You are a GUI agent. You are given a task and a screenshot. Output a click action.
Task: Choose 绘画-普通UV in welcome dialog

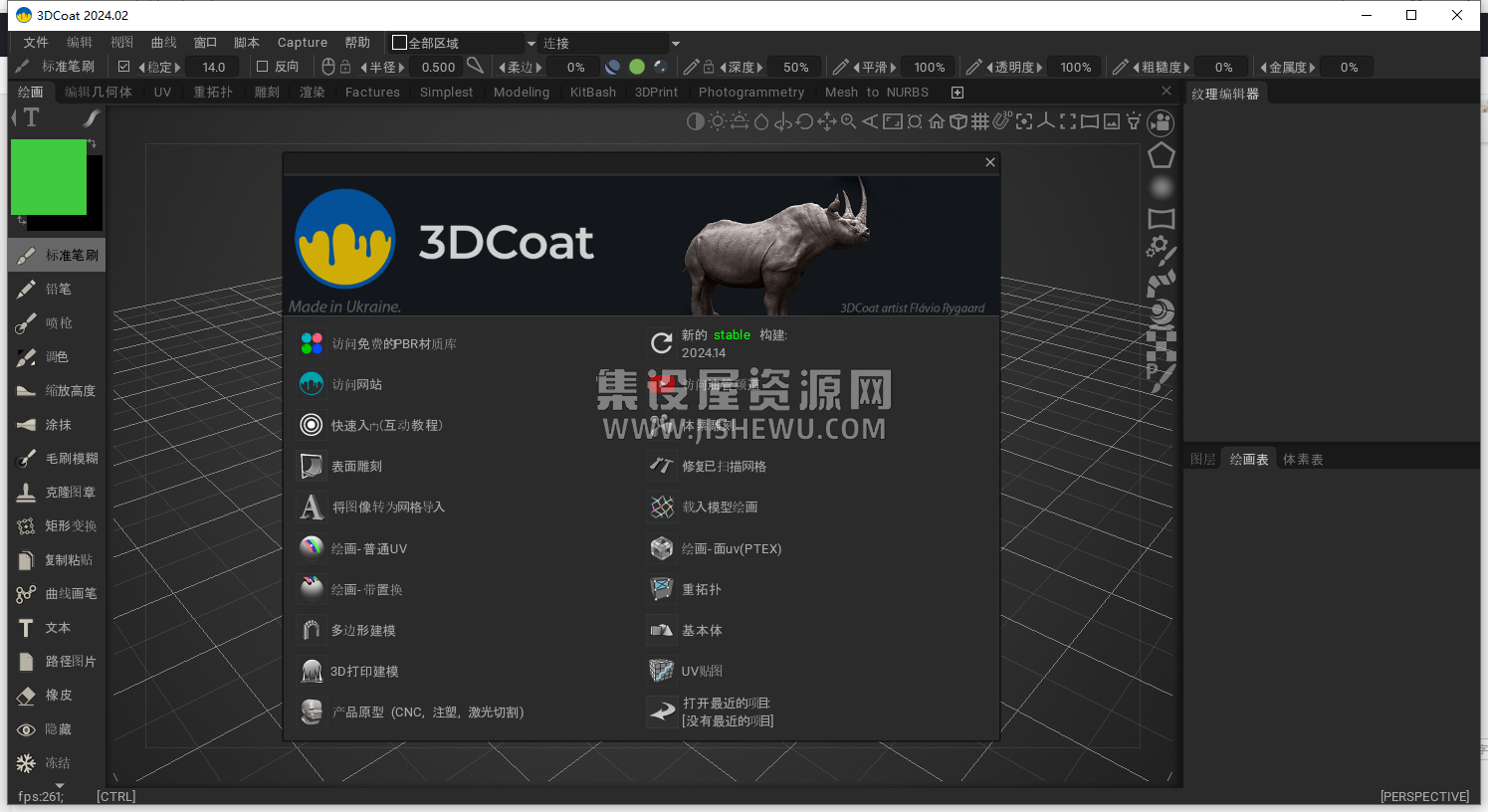pos(369,549)
